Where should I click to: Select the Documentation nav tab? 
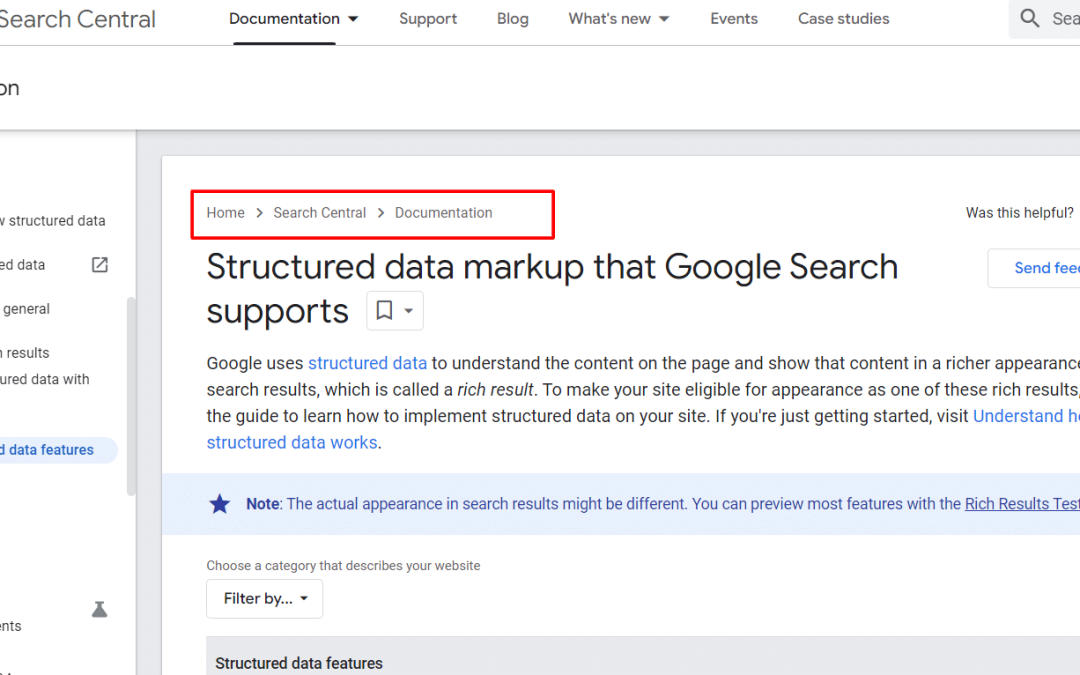pyautogui.click(x=284, y=19)
